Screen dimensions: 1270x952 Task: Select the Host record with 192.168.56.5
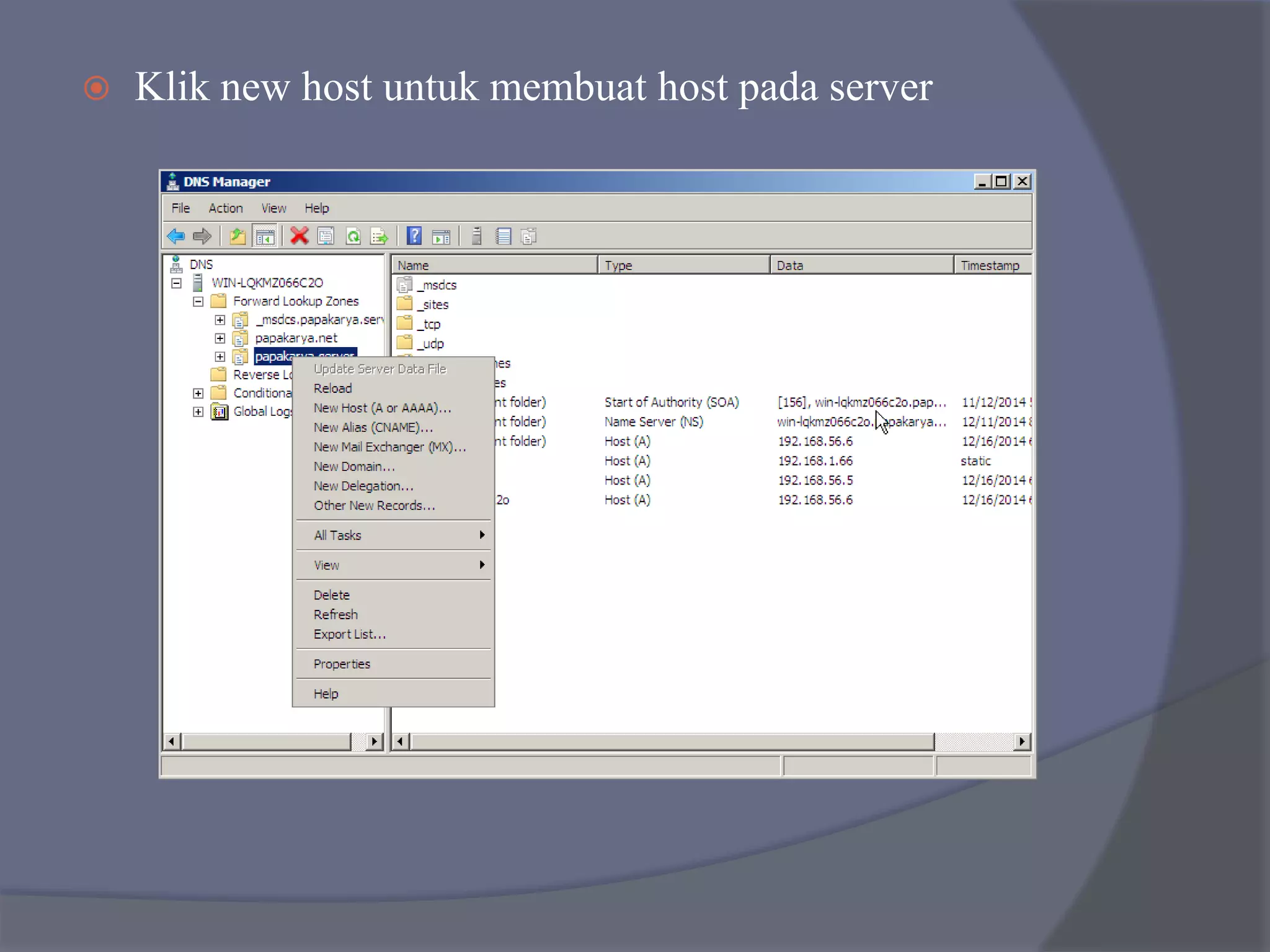pos(815,481)
